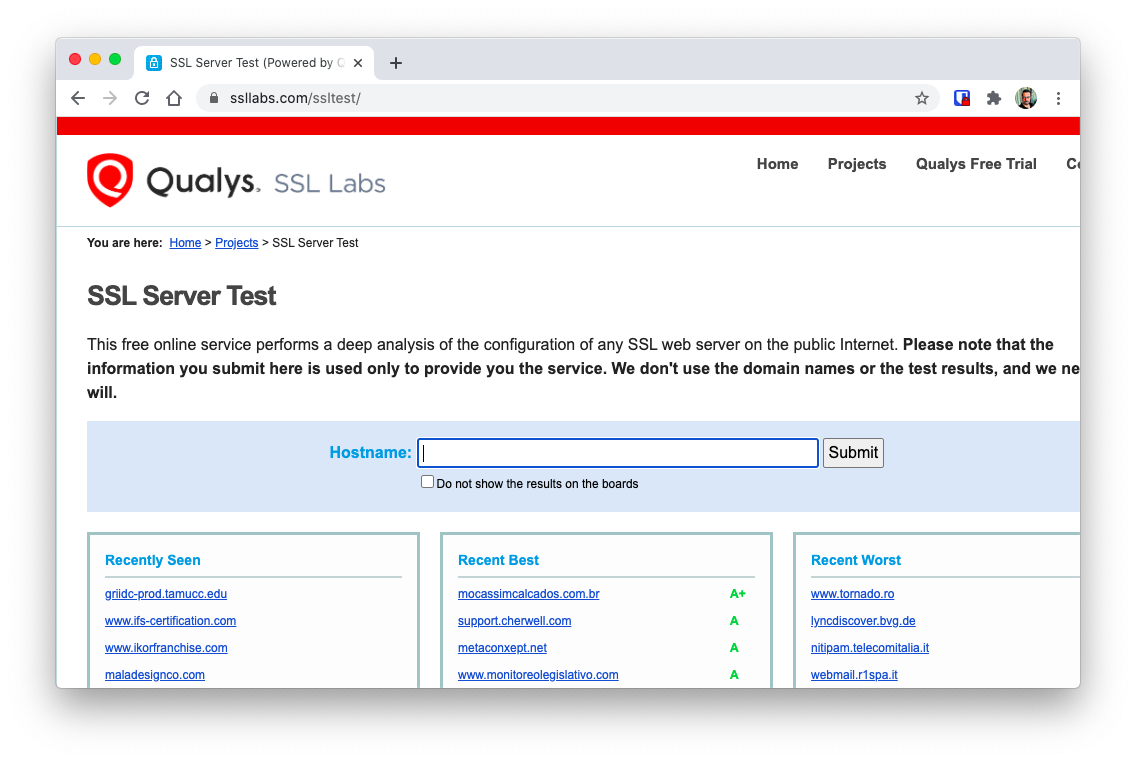Open a new tab with the plus button
Image resolution: width=1136 pixels, height=762 pixels.
pos(396,63)
